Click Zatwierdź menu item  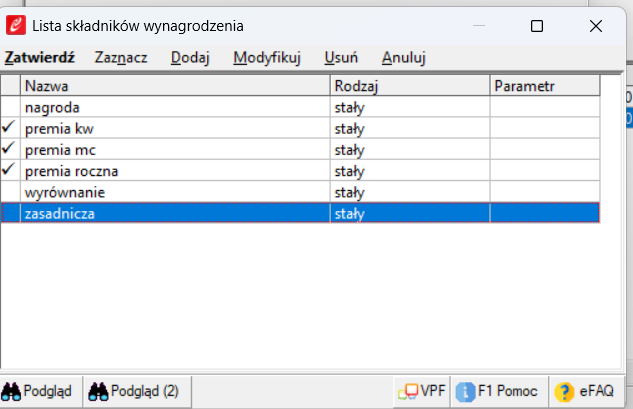coord(40,57)
